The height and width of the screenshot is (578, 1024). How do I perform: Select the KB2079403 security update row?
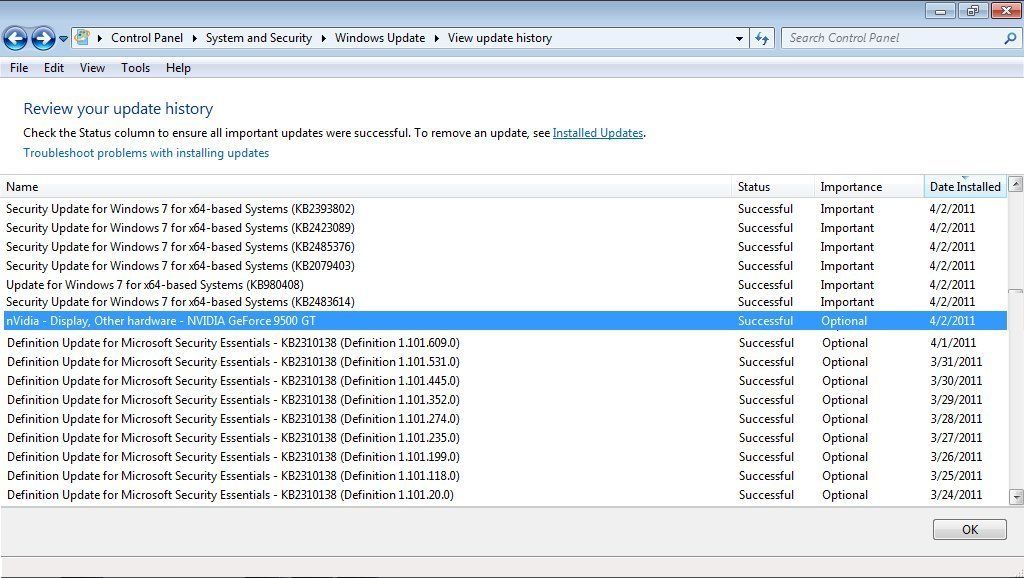pos(503,266)
